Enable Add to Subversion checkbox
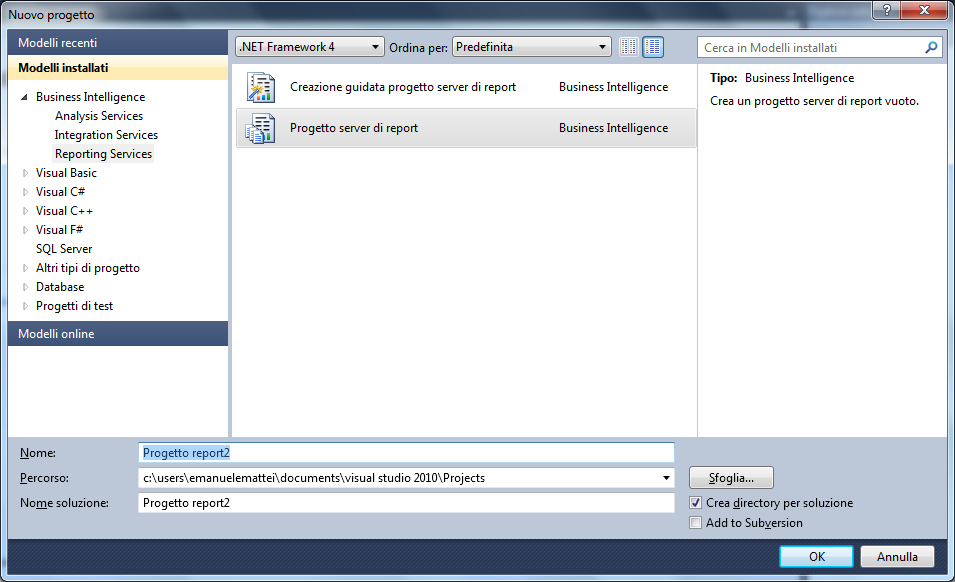This screenshot has height=582, width=955. pyautogui.click(x=696, y=523)
